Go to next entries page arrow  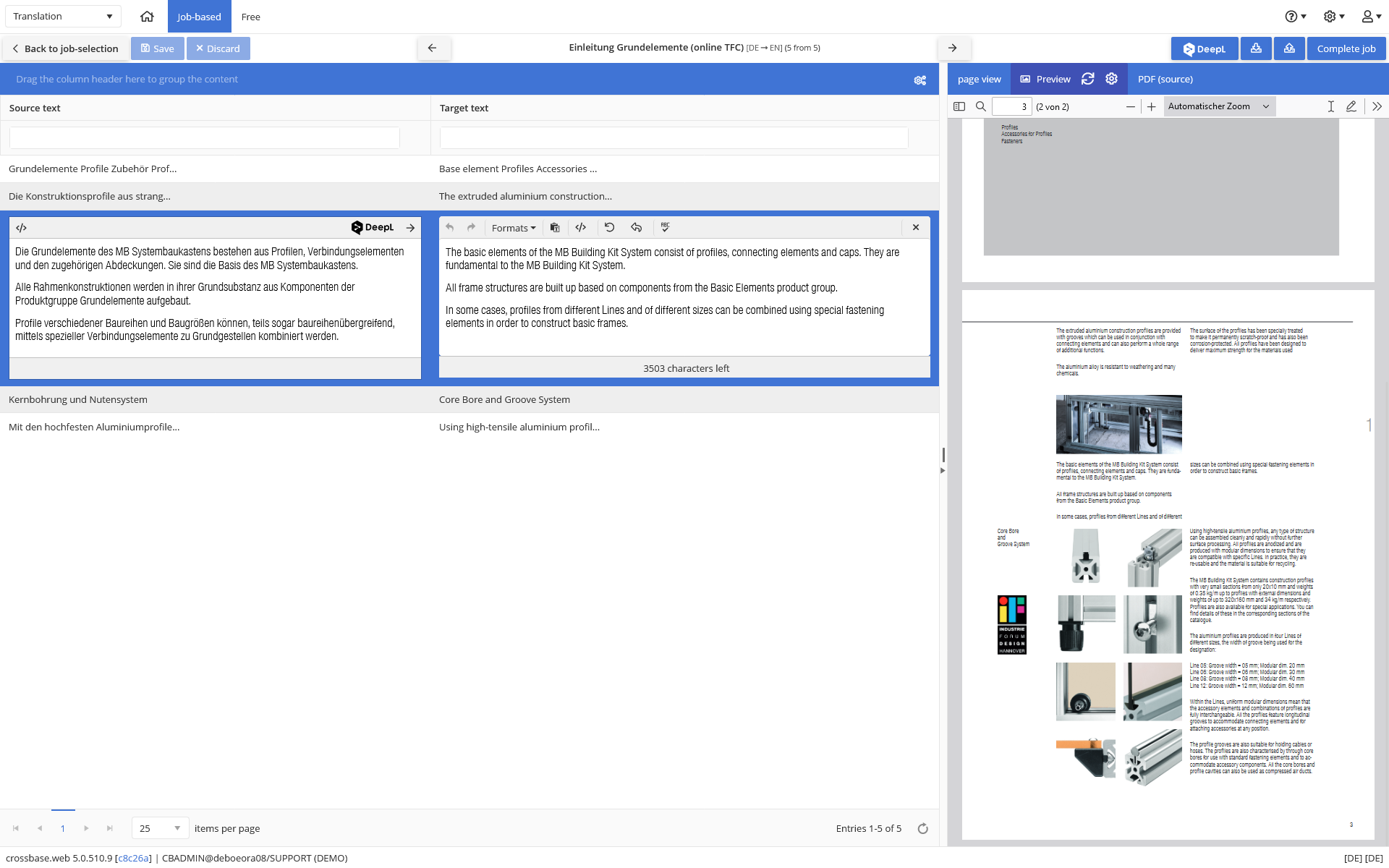pos(86,828)
